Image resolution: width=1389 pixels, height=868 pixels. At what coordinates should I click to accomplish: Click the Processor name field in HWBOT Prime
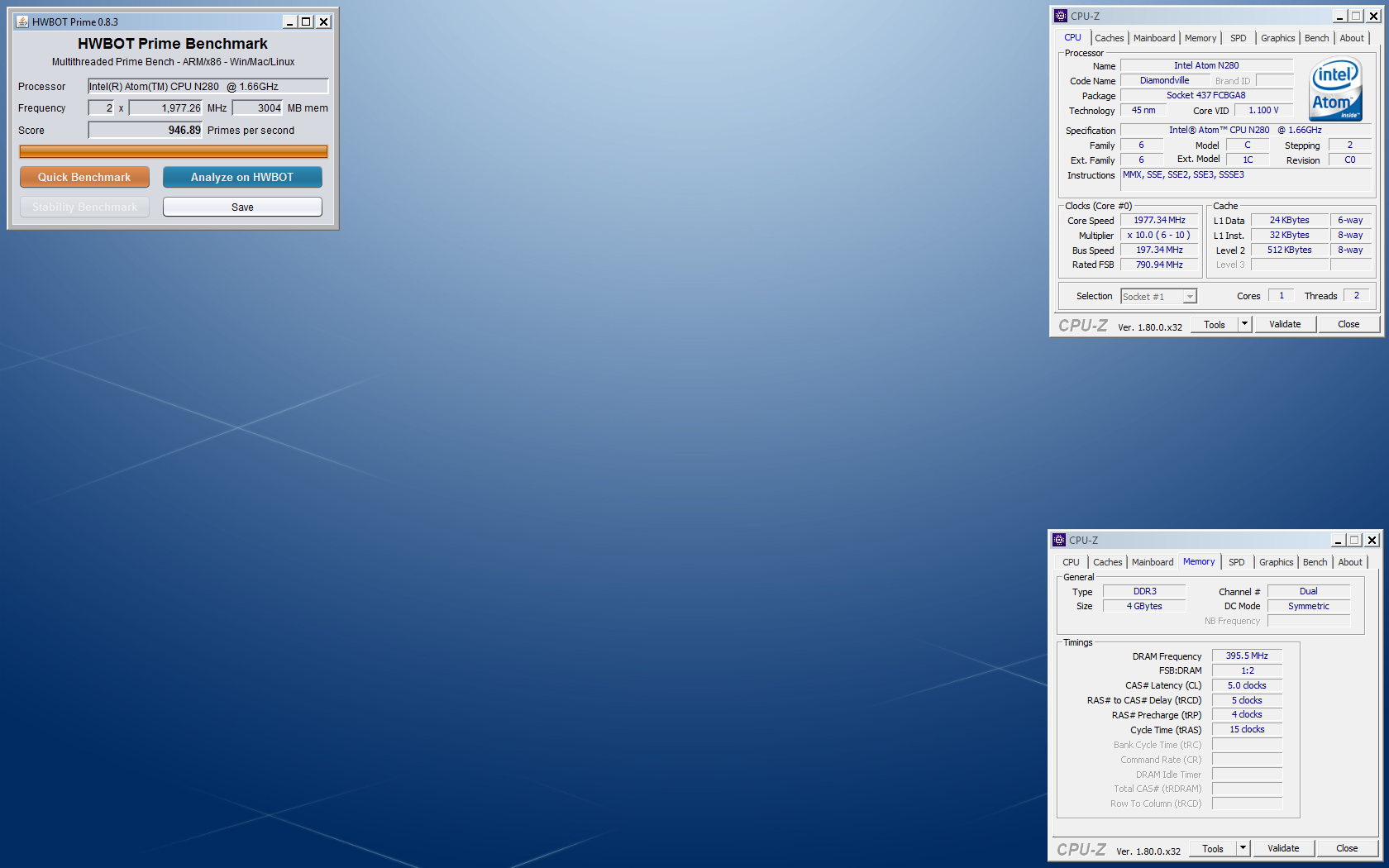[208, 86]
